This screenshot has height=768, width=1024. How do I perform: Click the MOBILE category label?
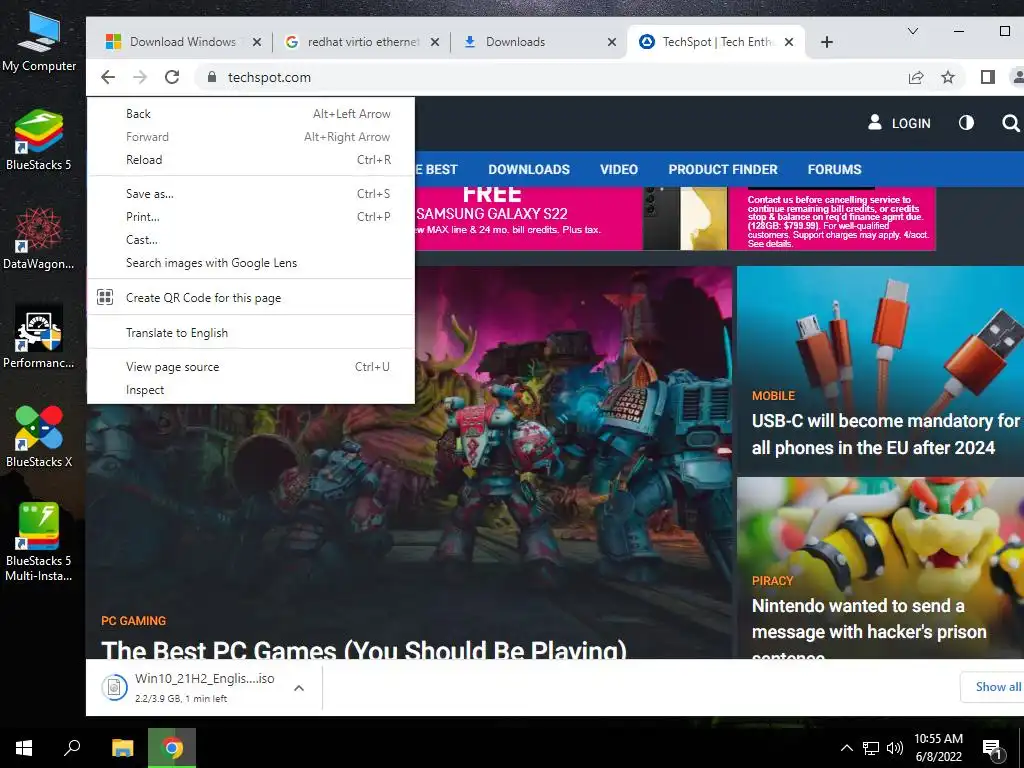[x=773, y=396]
